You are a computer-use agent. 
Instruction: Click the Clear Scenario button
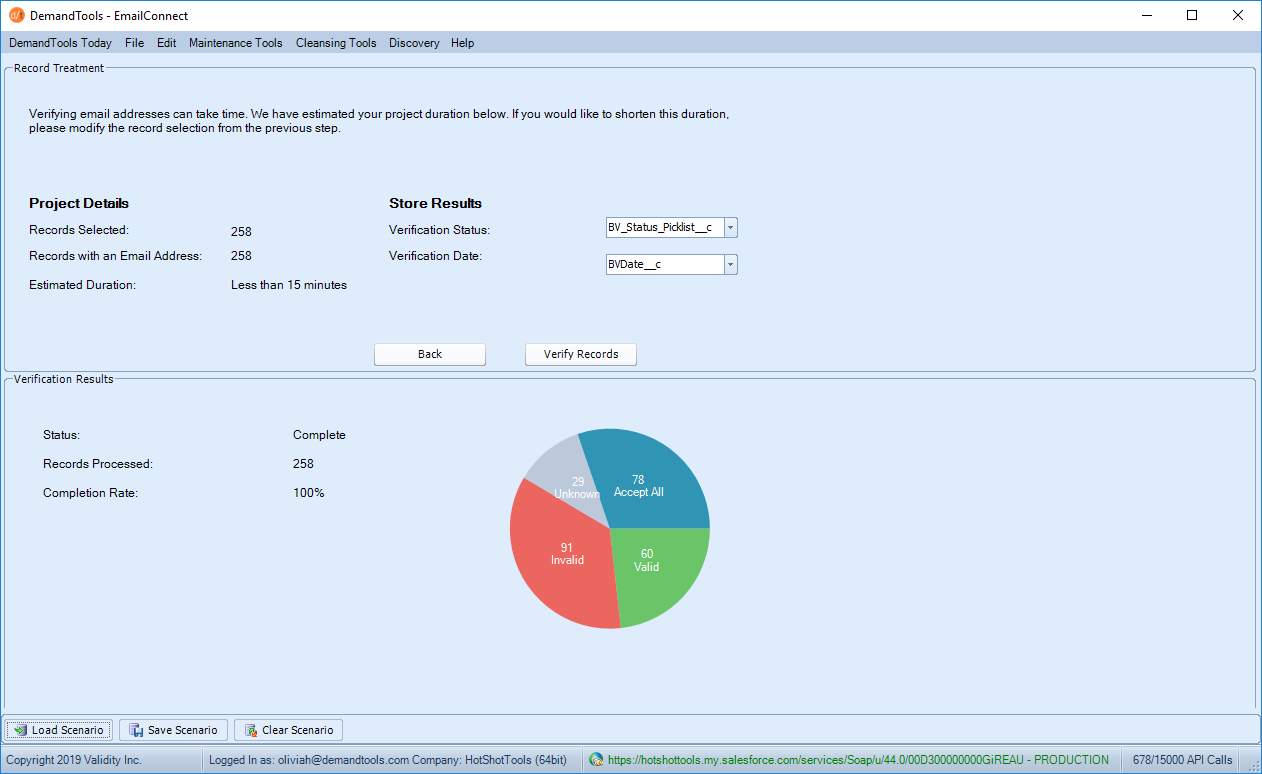coord(289,730)
